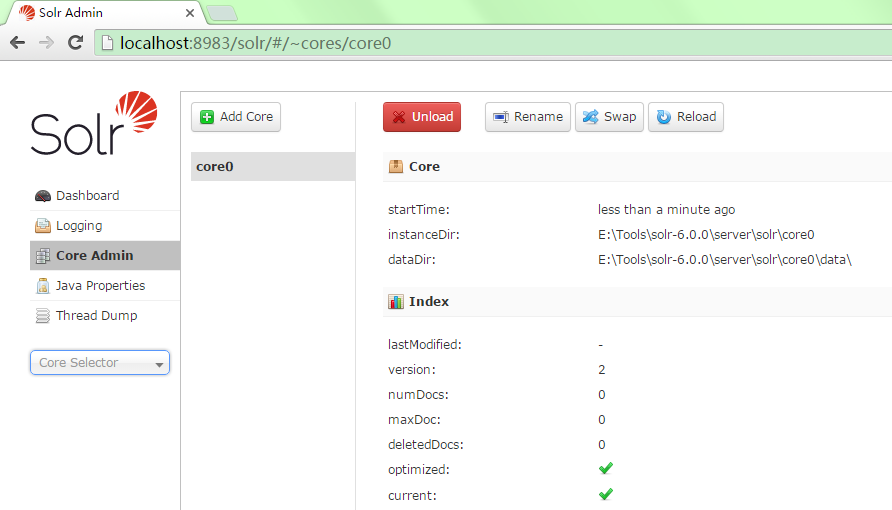Click the Swap arrows icon
This screenshot has width=892, height=510.
pos(590,117)
